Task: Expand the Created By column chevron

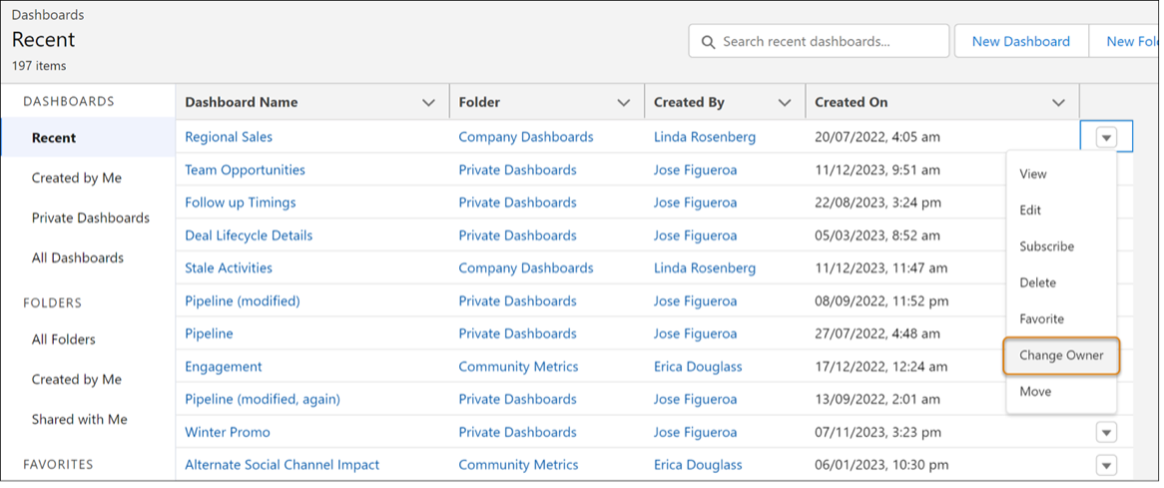Action: pyautogui.click(x=785, y=102)
